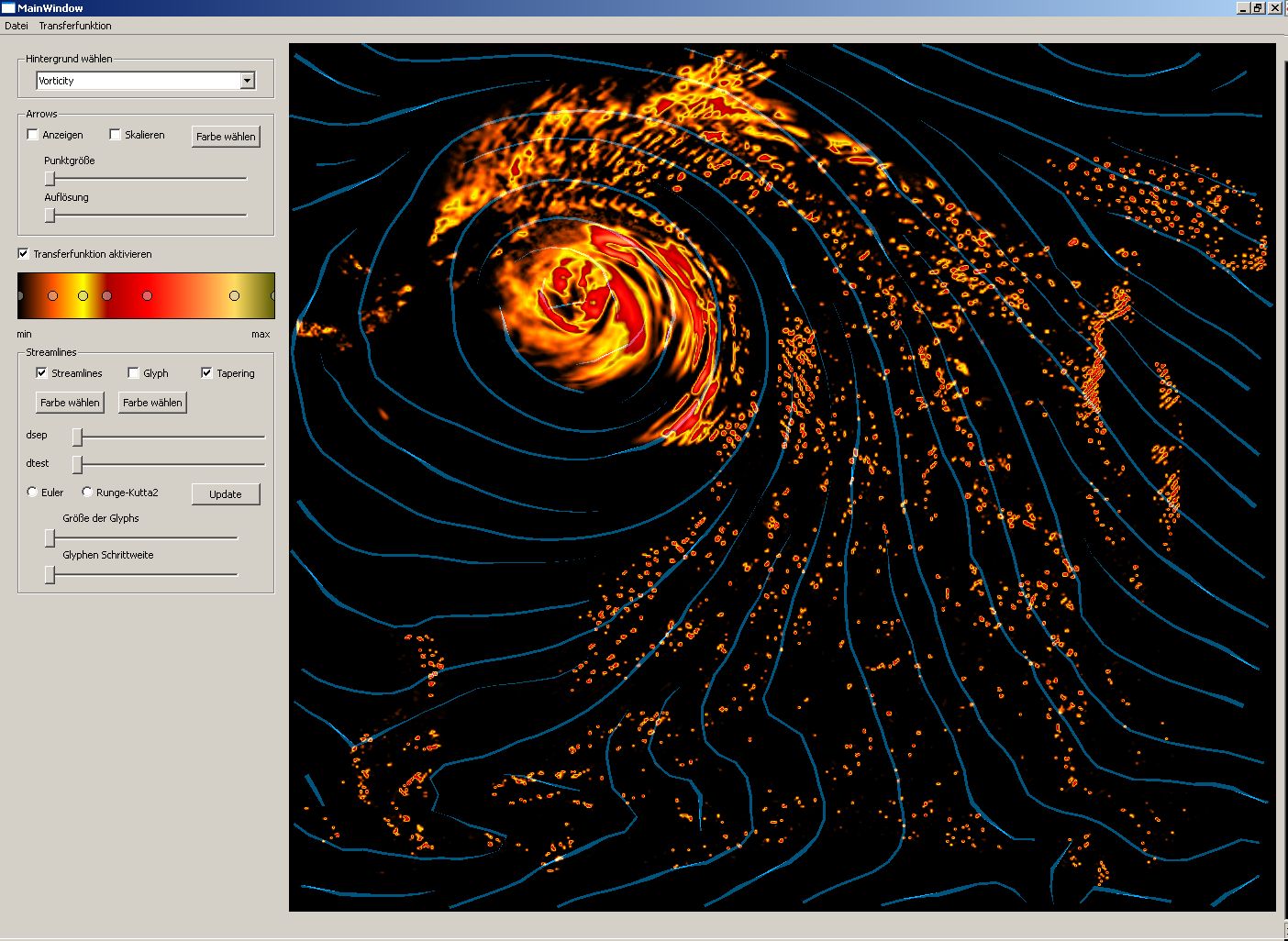Select the Euler integration radio button

click(x=33, y=493)
